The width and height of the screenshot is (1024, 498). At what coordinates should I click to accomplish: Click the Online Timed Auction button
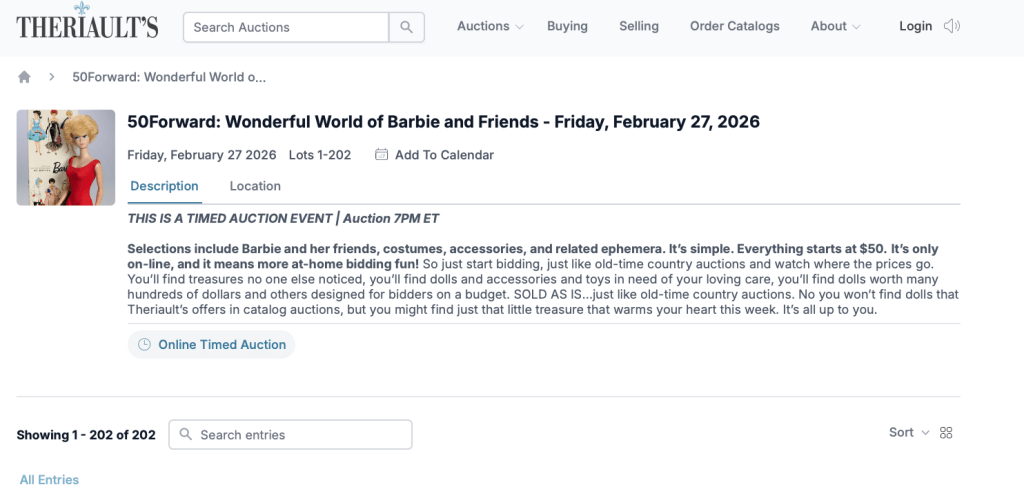coord(212,345)
